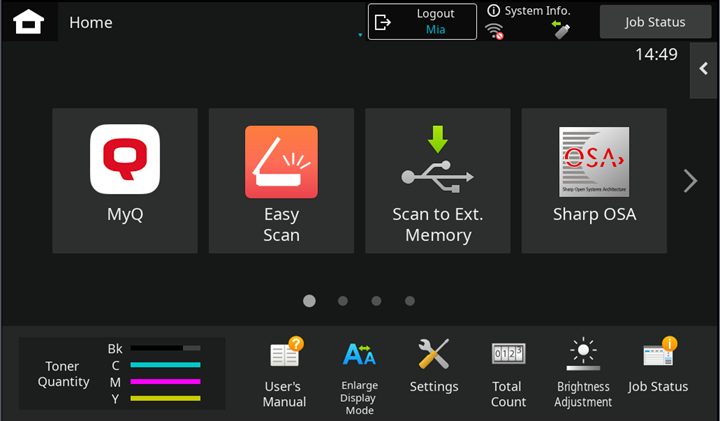720x421 pixels.
Task: Expand the right-side action panel arrow
Action: (704, 69)
